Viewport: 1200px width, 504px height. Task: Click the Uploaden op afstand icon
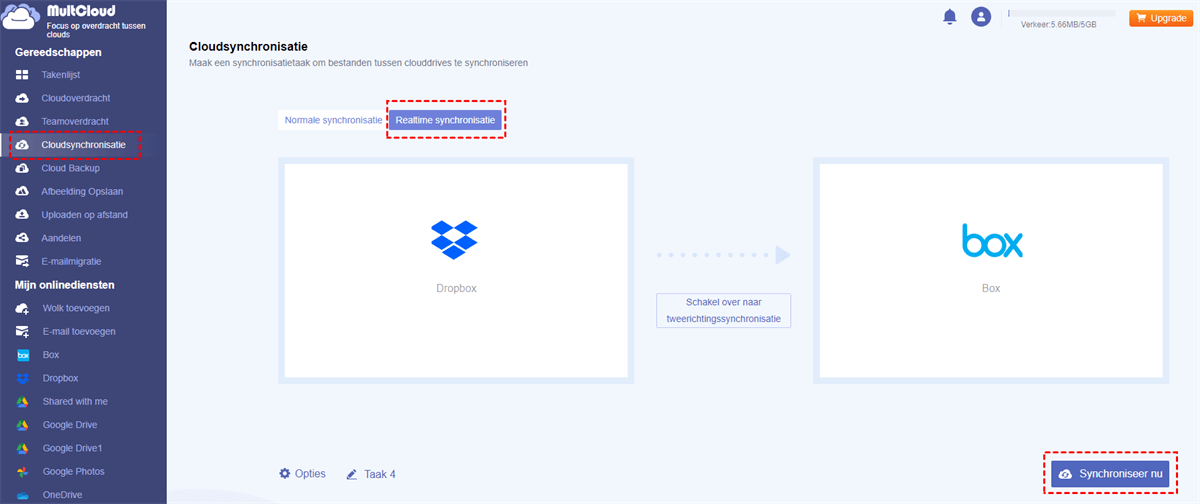tap(22, 214)
